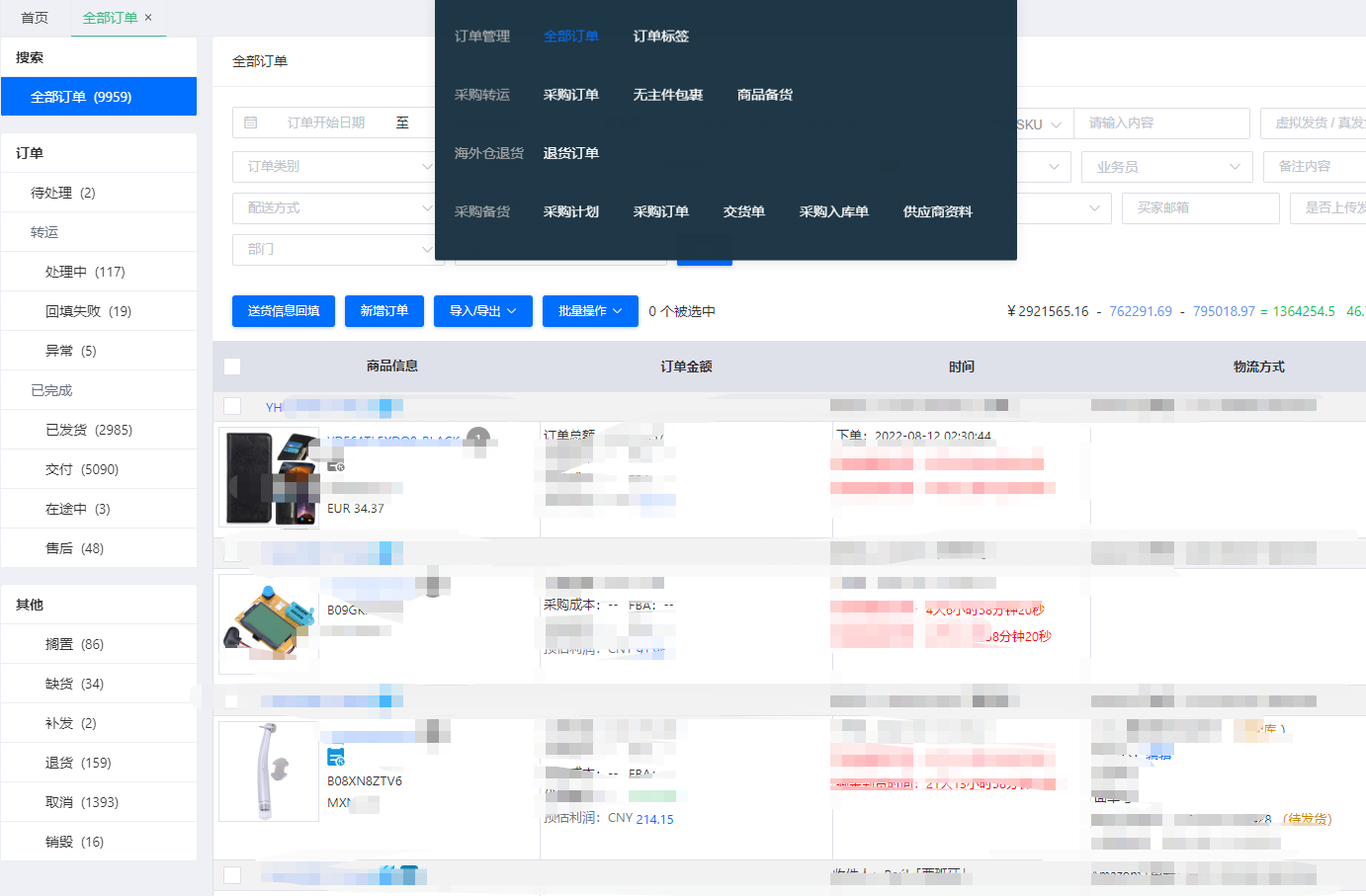Click blue order icon above B08XN8ZTV6
The width and height of the screenshot is (1366, 896).
click(336, 758)
